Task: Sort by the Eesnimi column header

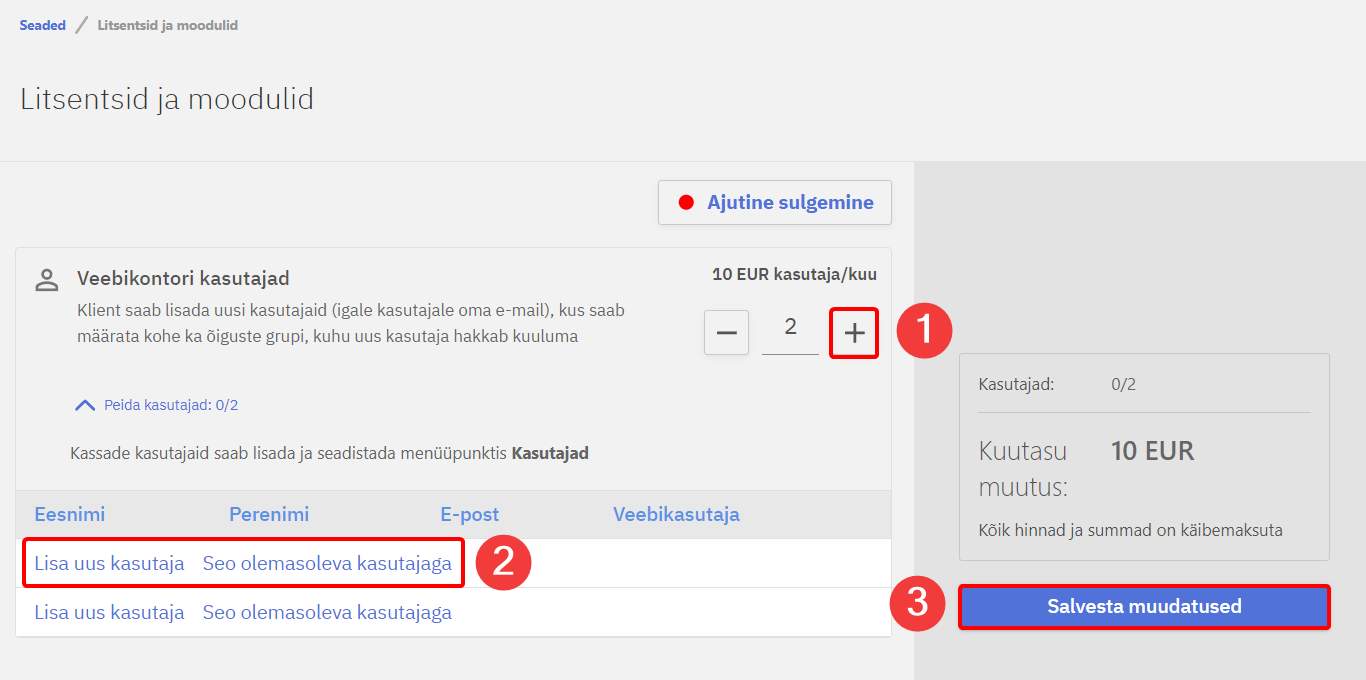Action: tap(70, 515)
